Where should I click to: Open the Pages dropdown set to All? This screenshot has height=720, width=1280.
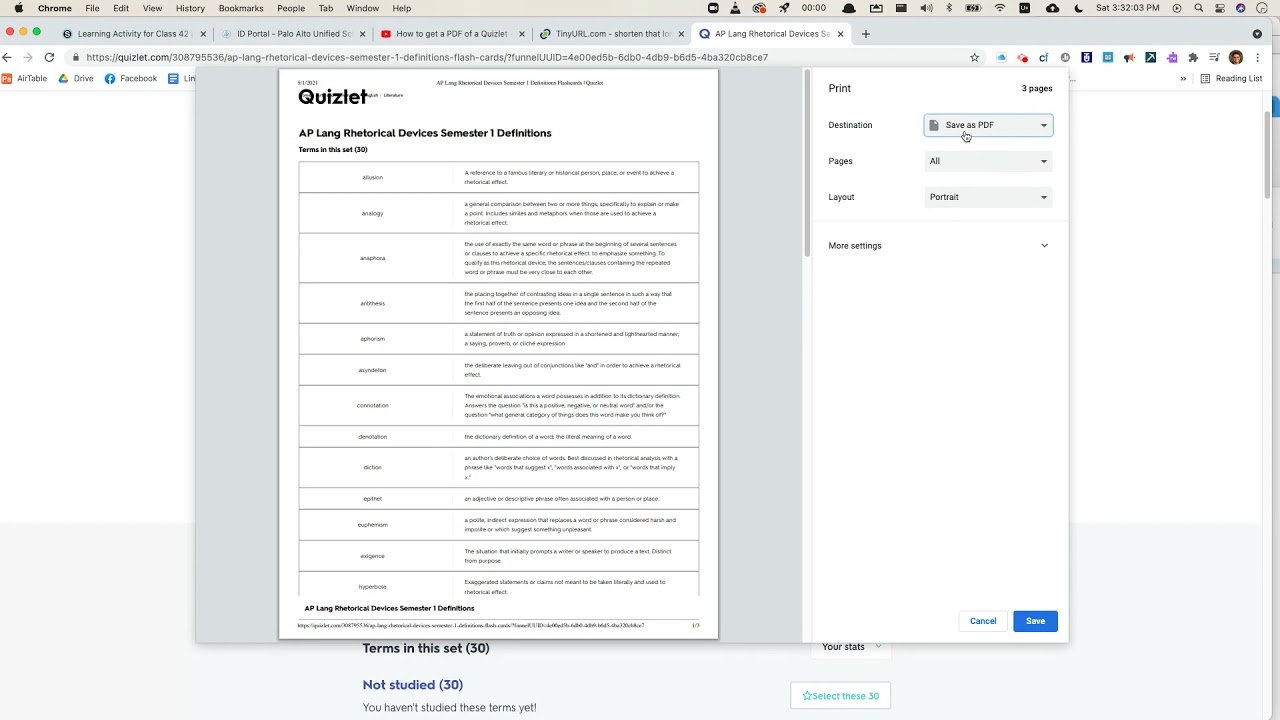point(988,161)
